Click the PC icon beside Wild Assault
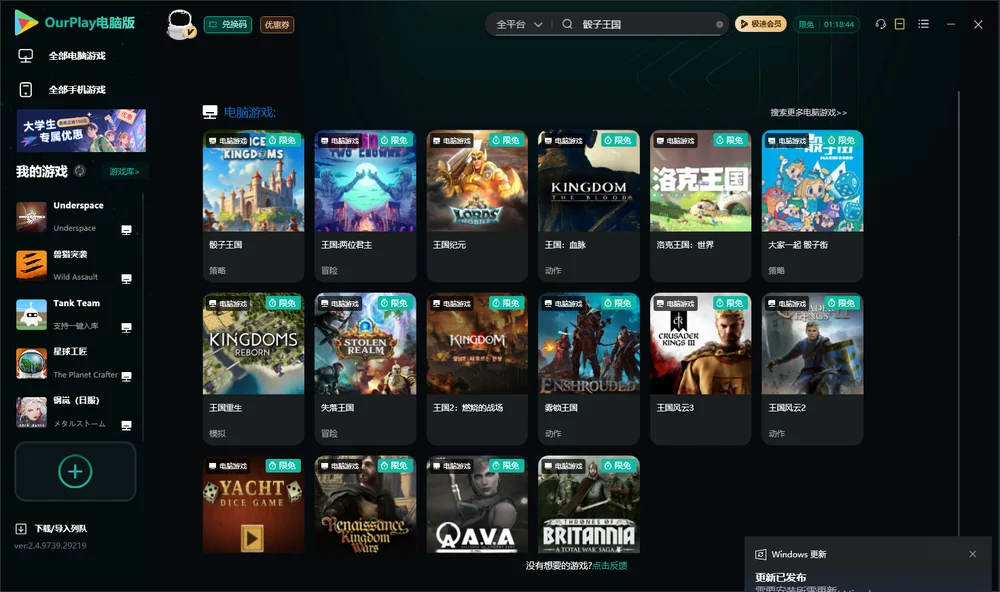 [126, 279]
